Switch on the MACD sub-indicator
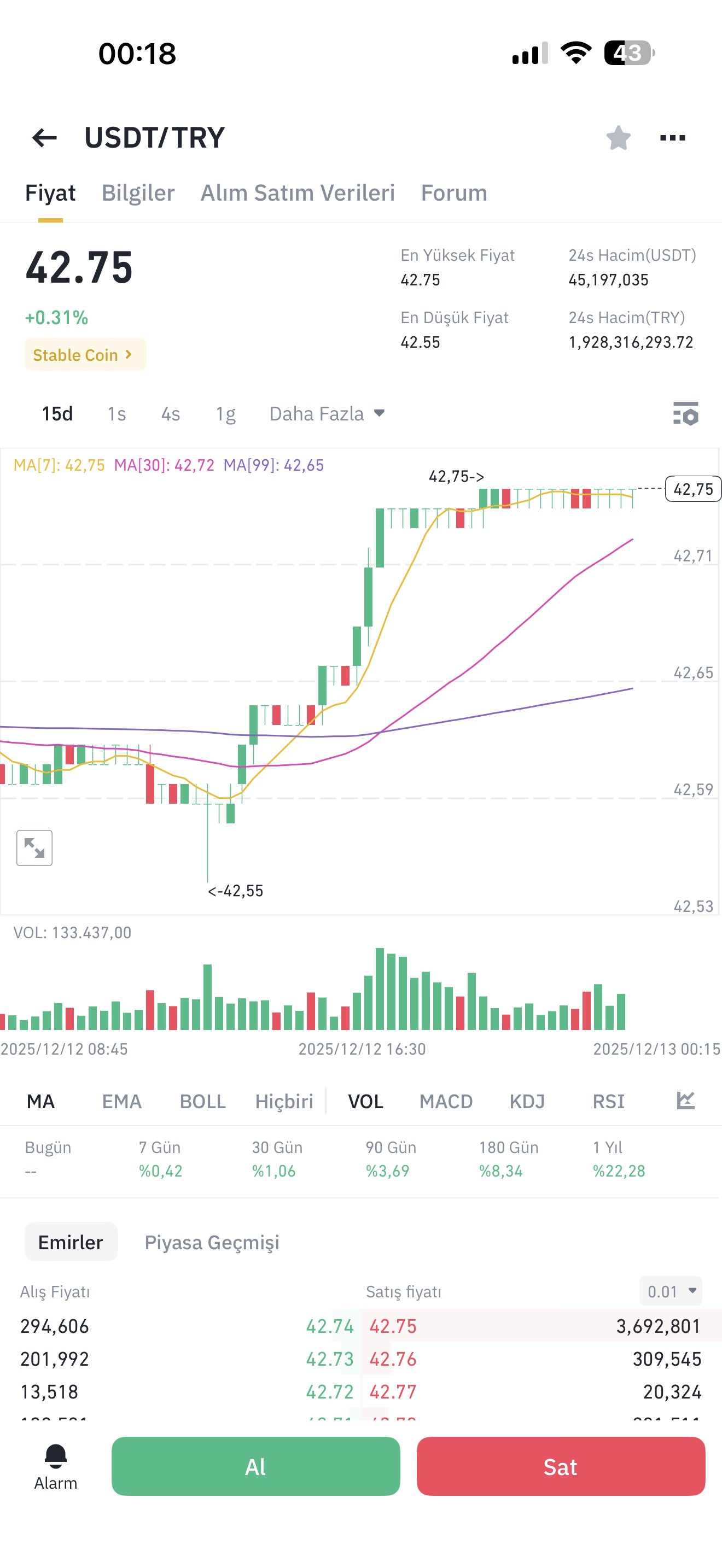722x1568 pixels. (x=446, y=1101)
